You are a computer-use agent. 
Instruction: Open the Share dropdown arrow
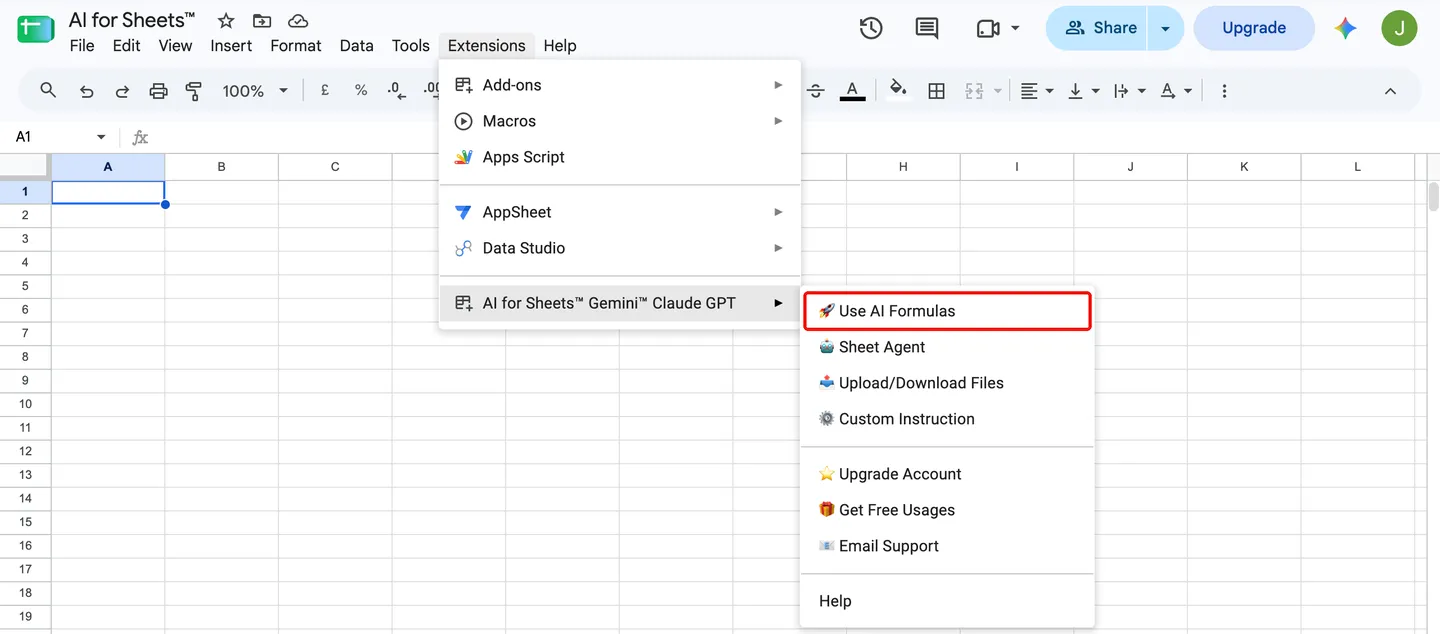point(1166,28)
